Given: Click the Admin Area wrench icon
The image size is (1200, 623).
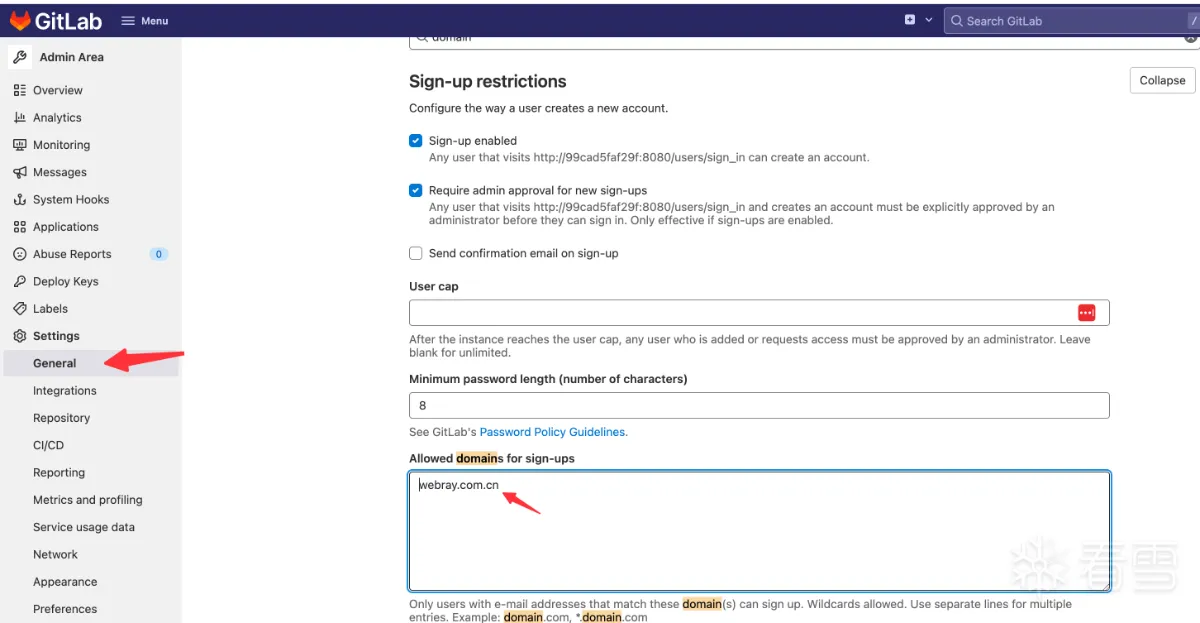Looking at the screenshot, I should (21, 57).
